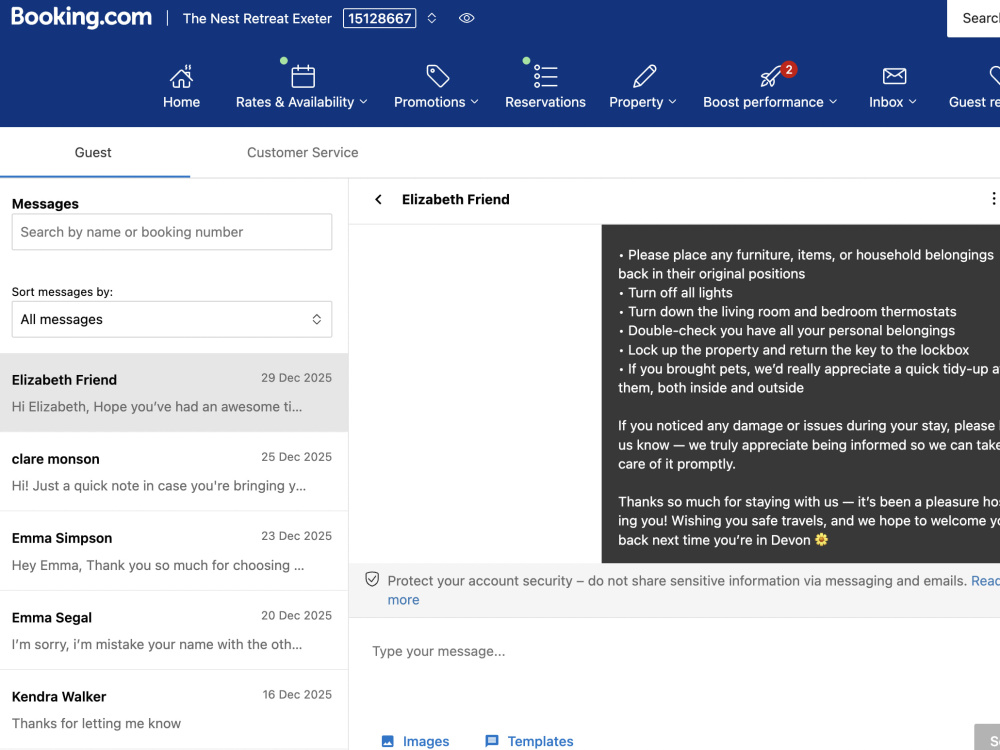Screen dimensions: 1000x750
Task: Open the All messages sort dropdown
Action: (x=172, y=320)
